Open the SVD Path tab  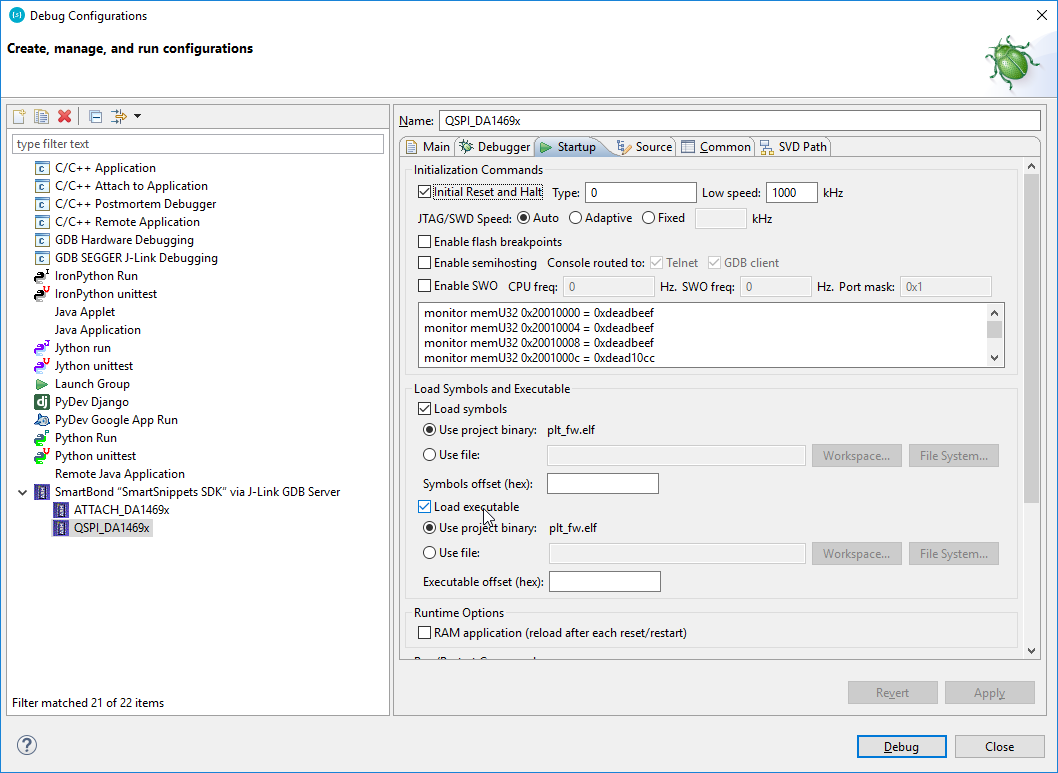pyautogui.click(x=794, y=147)
